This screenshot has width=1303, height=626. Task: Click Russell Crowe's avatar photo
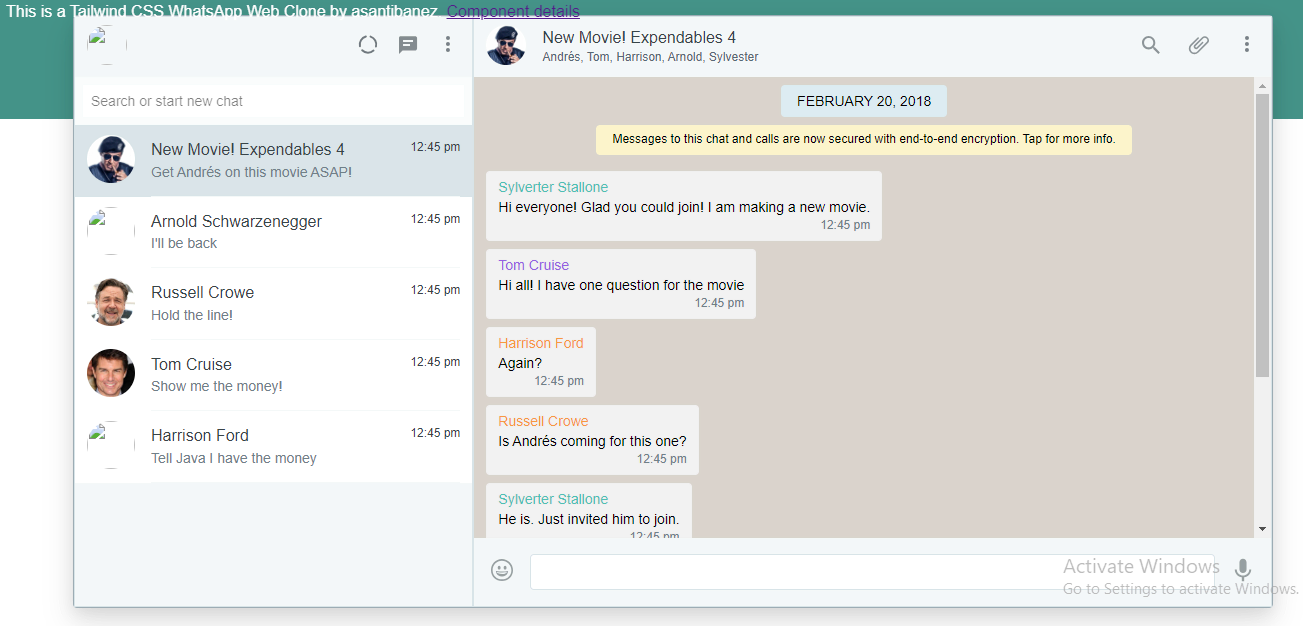[111, 302]
